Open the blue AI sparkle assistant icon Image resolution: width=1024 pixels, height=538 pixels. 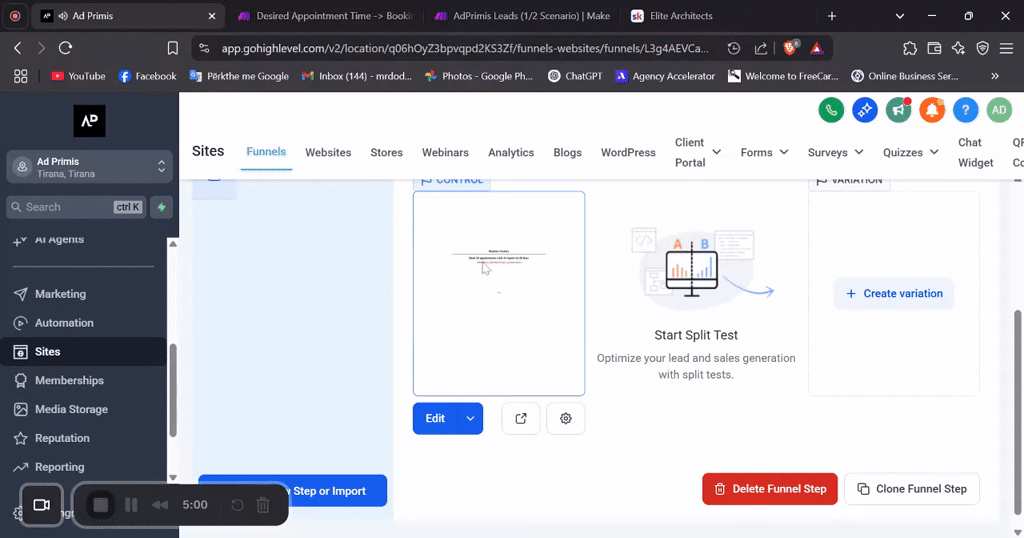pyautogui.click(x=865, y=110)
